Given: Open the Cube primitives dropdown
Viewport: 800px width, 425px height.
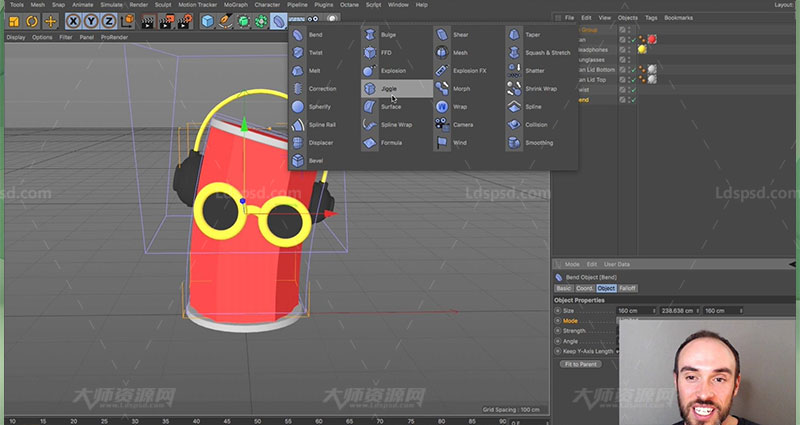Looking at the screenshot, I should [x=207, y=21].
